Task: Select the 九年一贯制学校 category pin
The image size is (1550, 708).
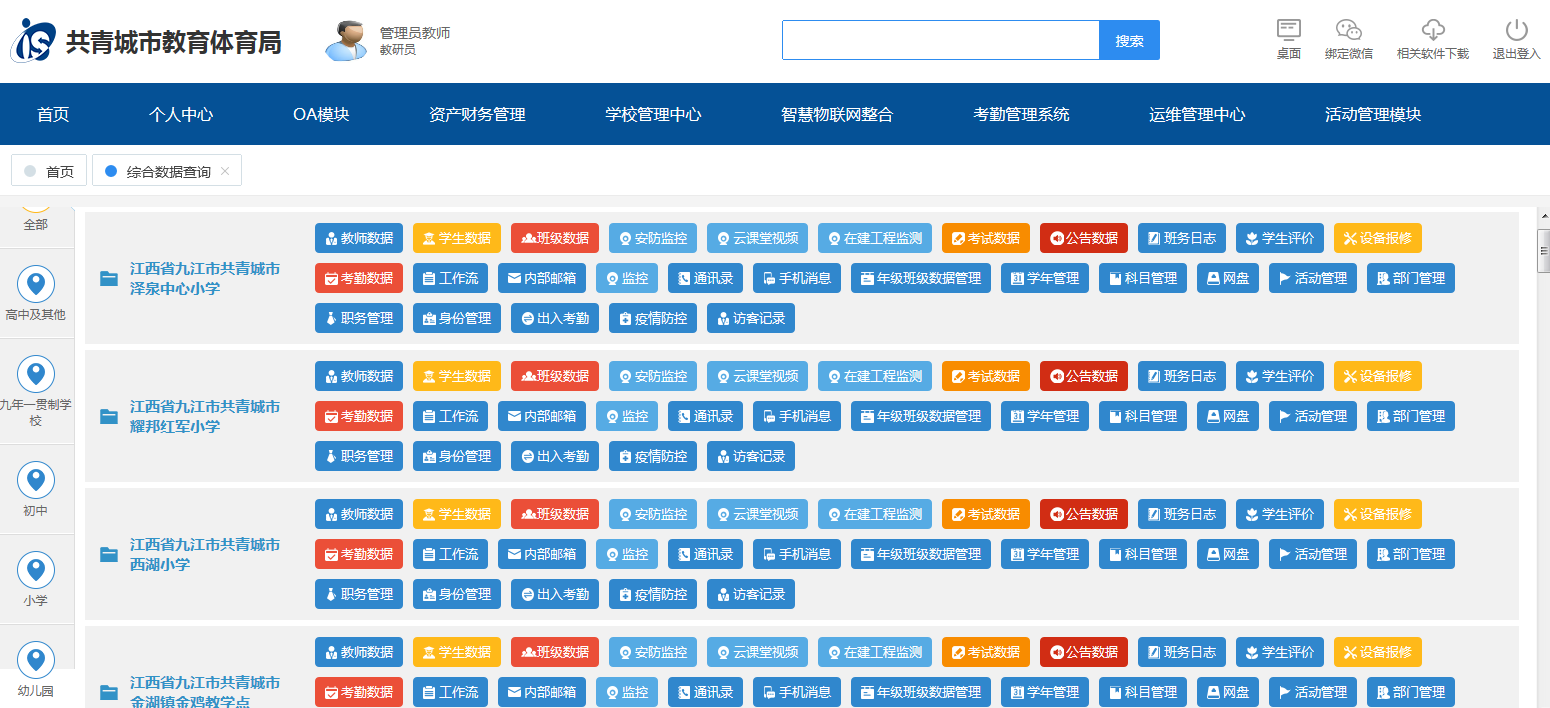Action: (x=37, y=374)
